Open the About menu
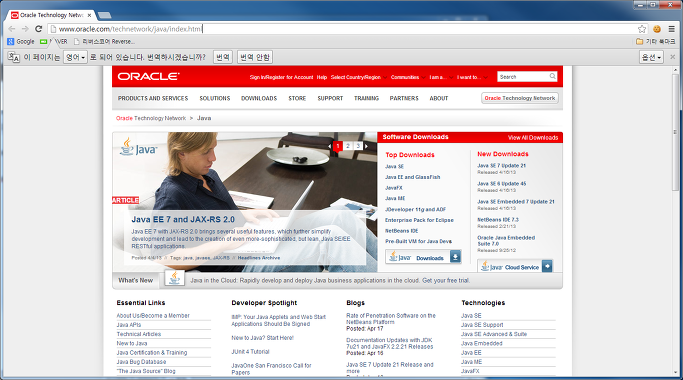683x380 pixels. pyautogui.click(x=439, y=98)
